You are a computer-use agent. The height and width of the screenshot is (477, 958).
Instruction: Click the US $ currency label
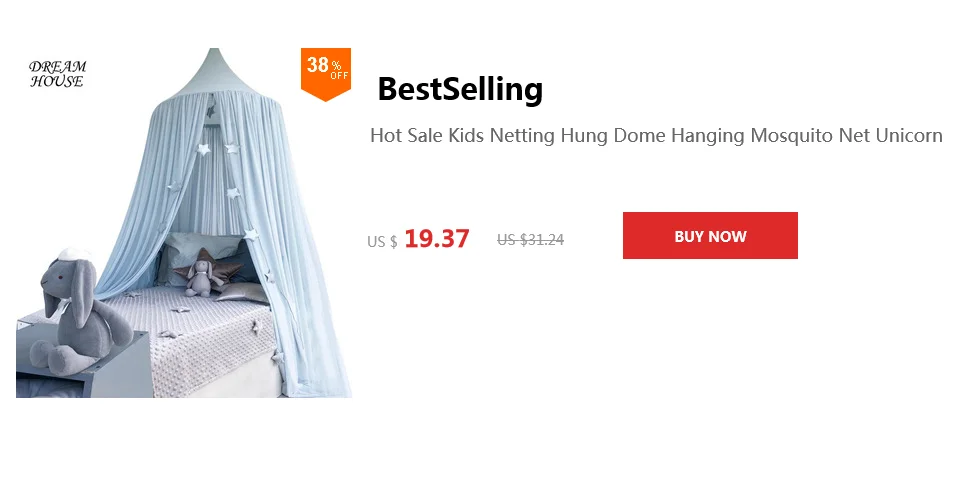click(x=382, y=242)
